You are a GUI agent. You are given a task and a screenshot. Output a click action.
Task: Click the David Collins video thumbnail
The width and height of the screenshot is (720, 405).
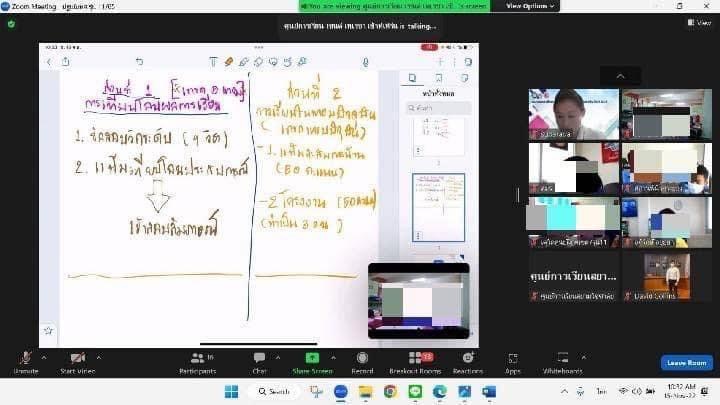(x=665, y=276)
